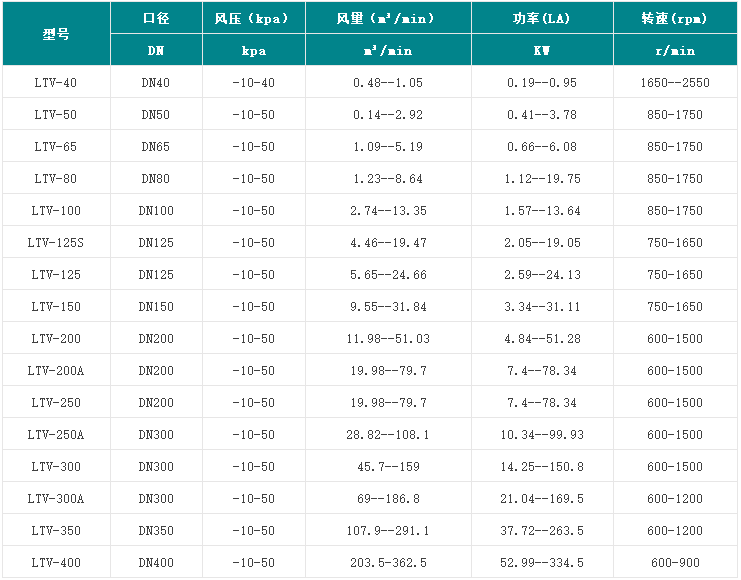Click the 52.99--334.5 power cell
The image size is (741, 580).
pos(541,563)
